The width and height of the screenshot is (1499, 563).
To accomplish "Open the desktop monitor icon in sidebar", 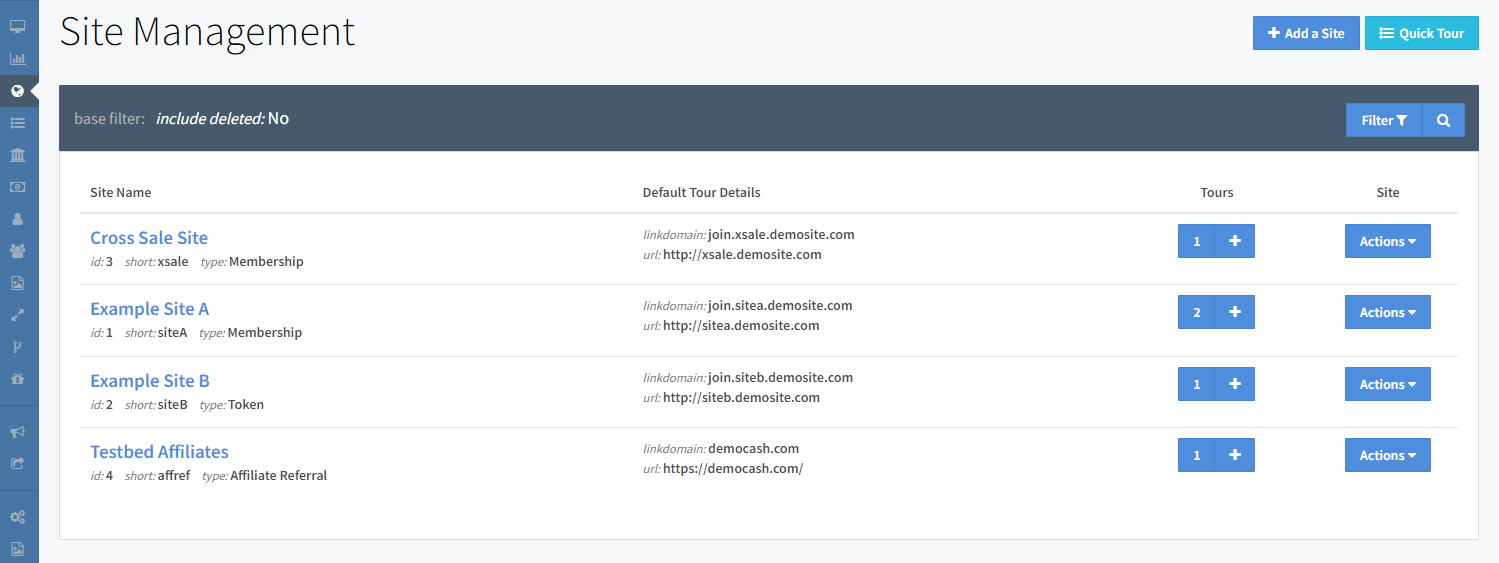I will coord(17,27).
